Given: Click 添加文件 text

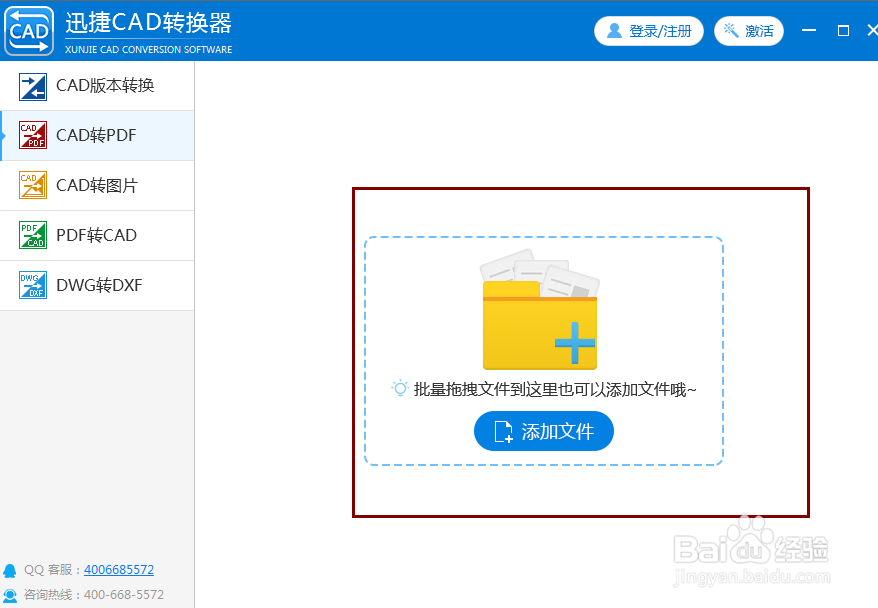Looking at the screenshot, I should tap(558, 432).
